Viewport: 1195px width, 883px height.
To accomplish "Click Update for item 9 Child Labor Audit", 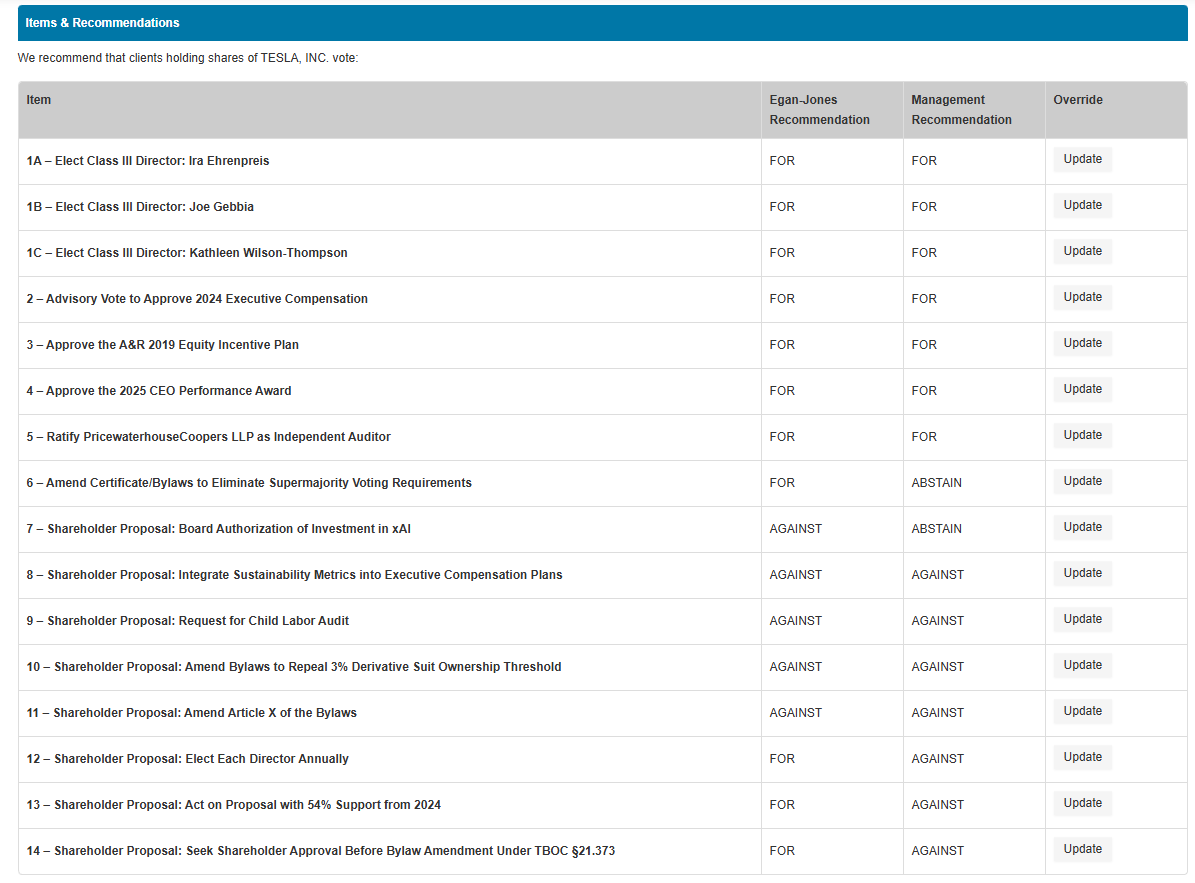I will 1082,619.
